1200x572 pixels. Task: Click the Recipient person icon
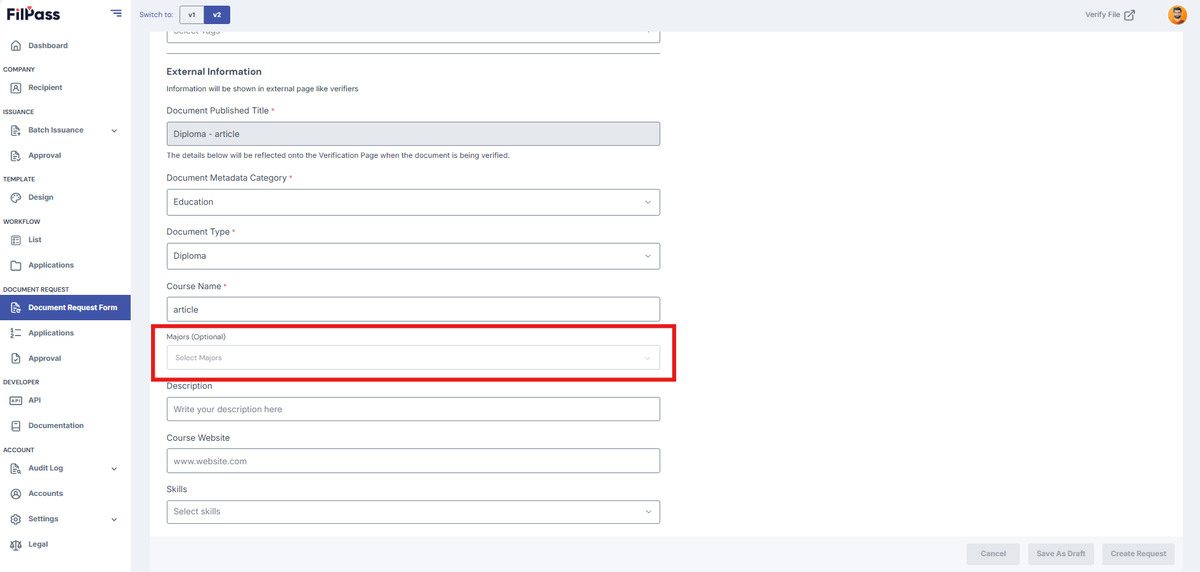pyautogui.click(x=16, y=88)
